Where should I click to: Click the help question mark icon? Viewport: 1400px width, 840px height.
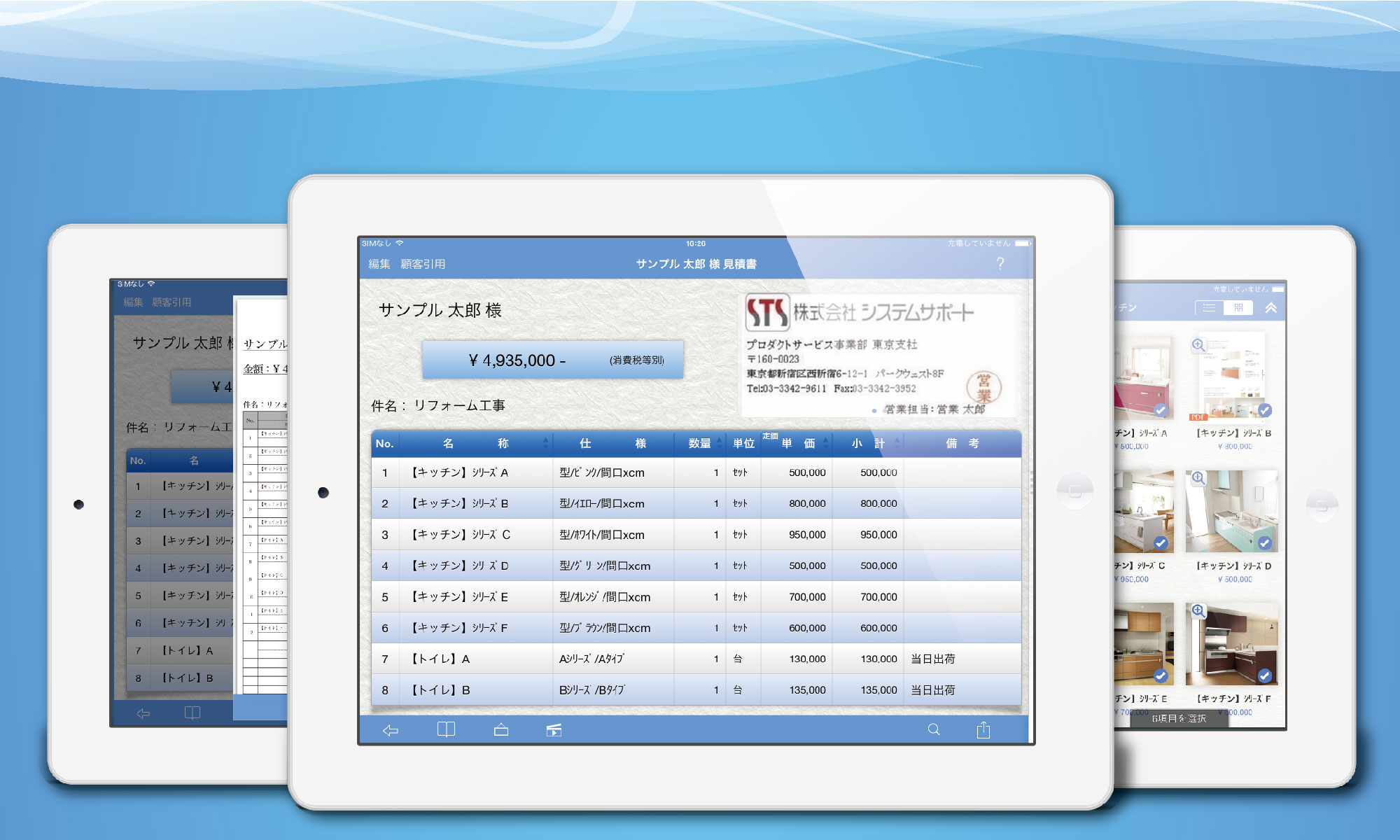click(1000, 263)
